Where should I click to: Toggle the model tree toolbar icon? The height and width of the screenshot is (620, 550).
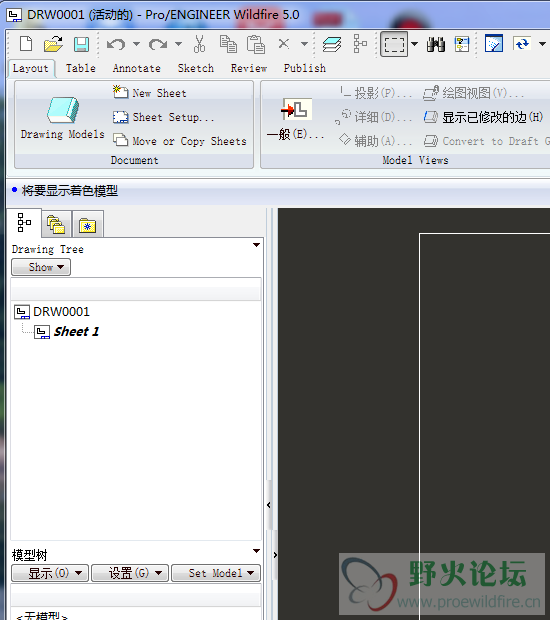click(360, 44)
